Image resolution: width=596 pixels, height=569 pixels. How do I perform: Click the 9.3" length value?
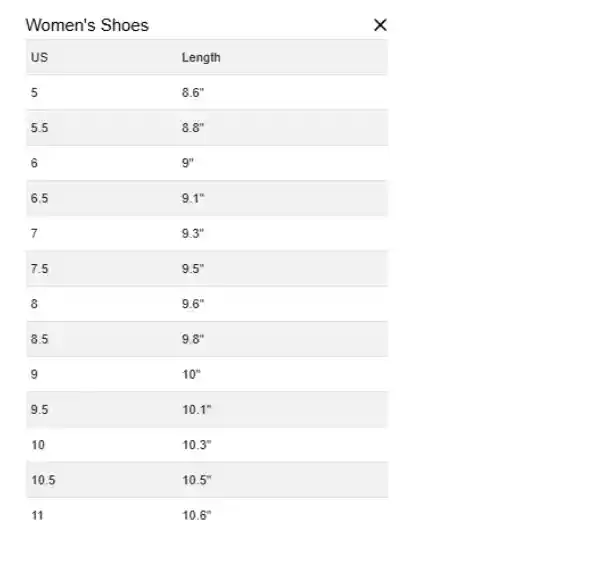click(x=193, y=233)
